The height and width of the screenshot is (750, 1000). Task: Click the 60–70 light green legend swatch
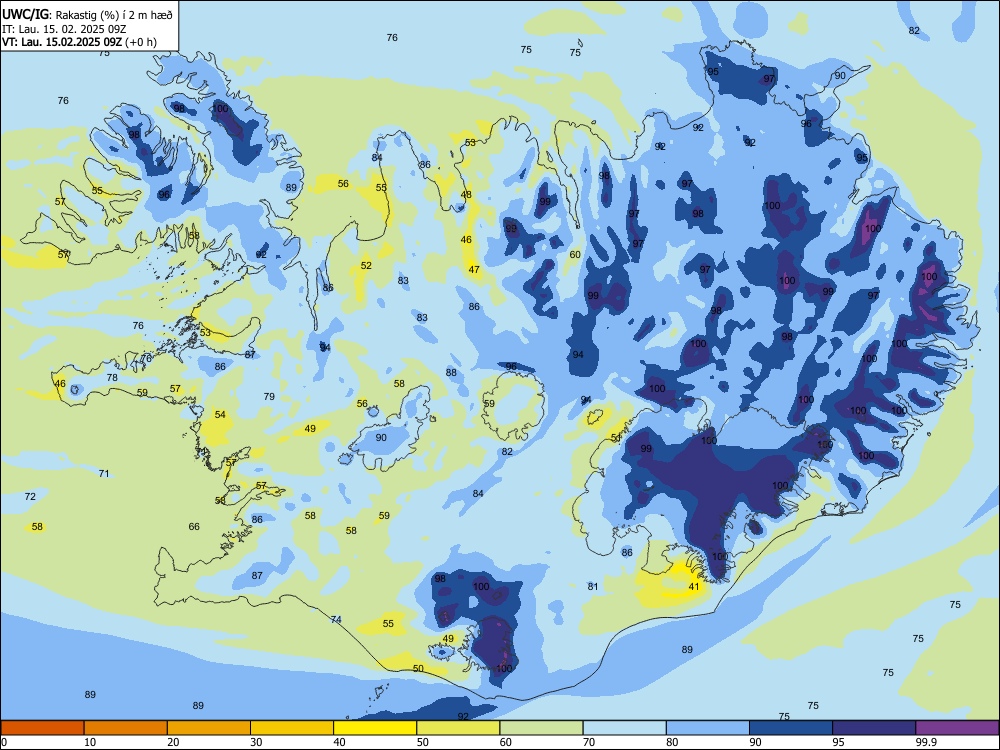(541, 728)
